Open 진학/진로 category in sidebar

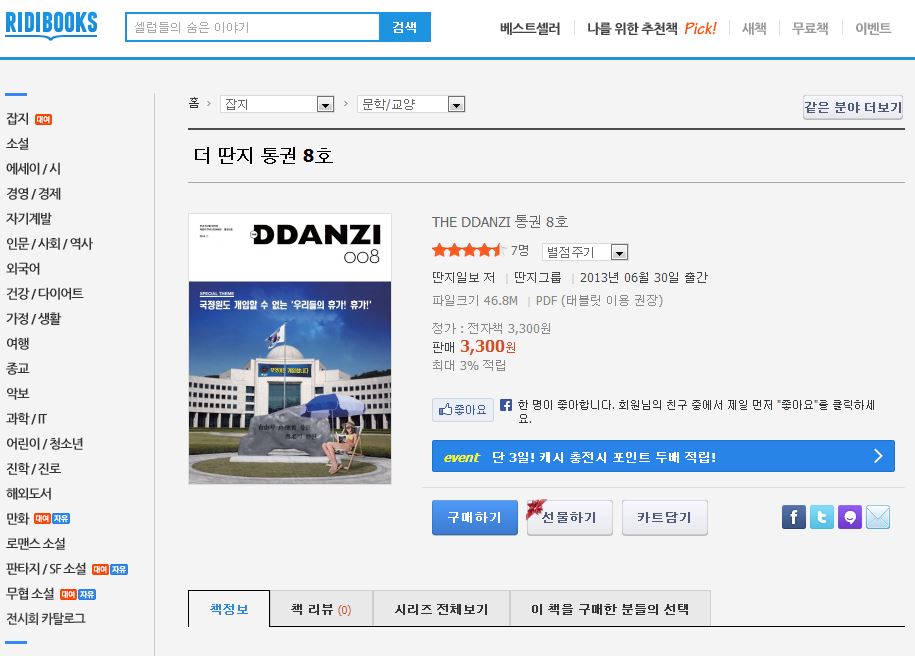click(33, 469)
